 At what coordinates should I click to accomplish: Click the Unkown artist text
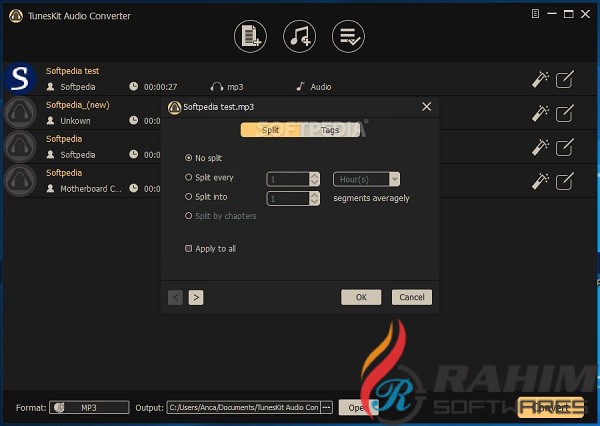[x=75, y=121]
